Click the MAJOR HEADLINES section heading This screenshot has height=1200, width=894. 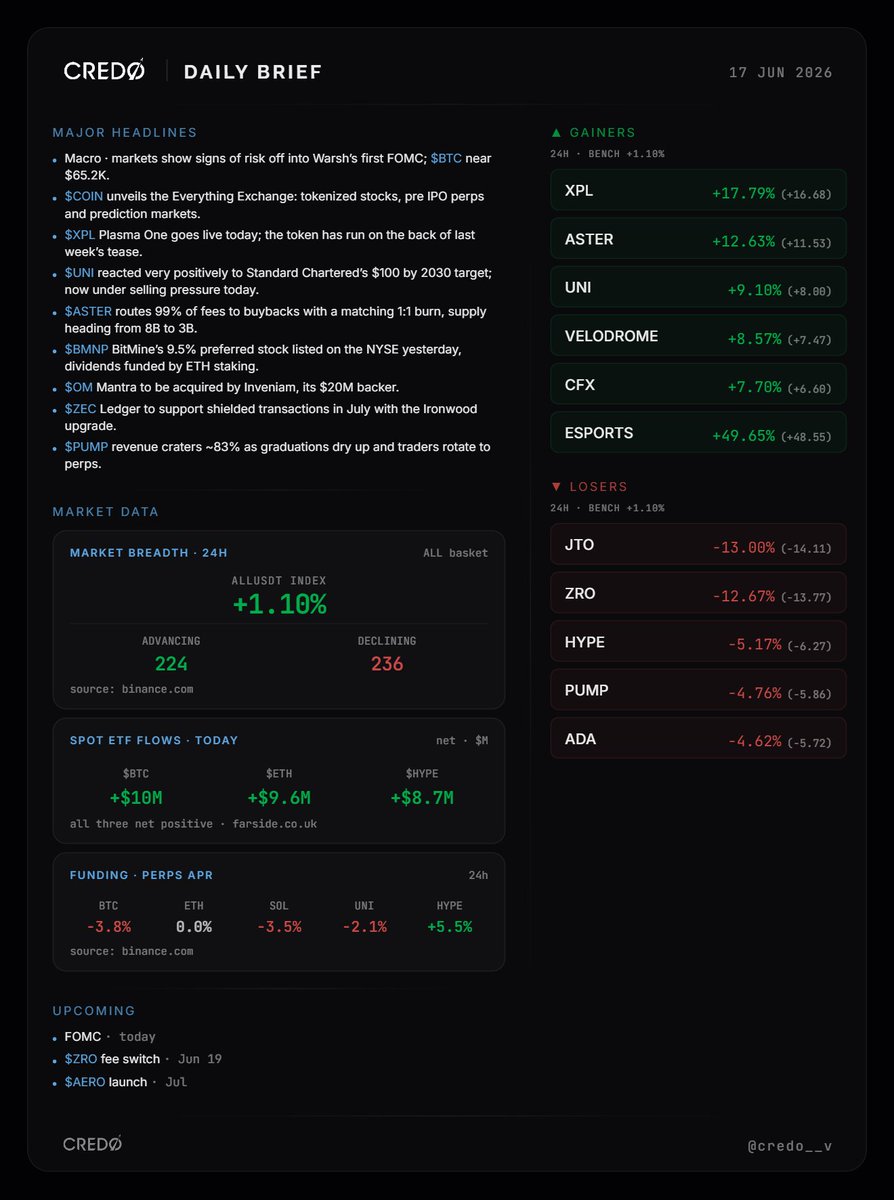(x=125, y=133)
